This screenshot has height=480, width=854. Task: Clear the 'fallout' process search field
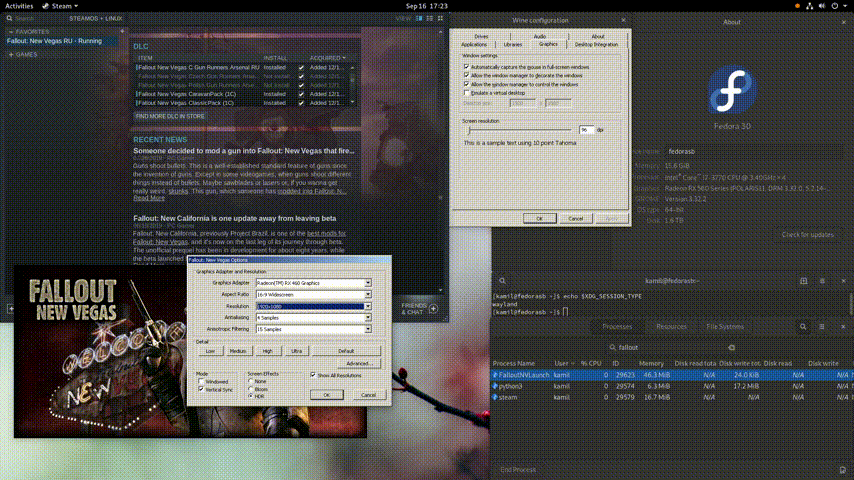tap(731, 348)
